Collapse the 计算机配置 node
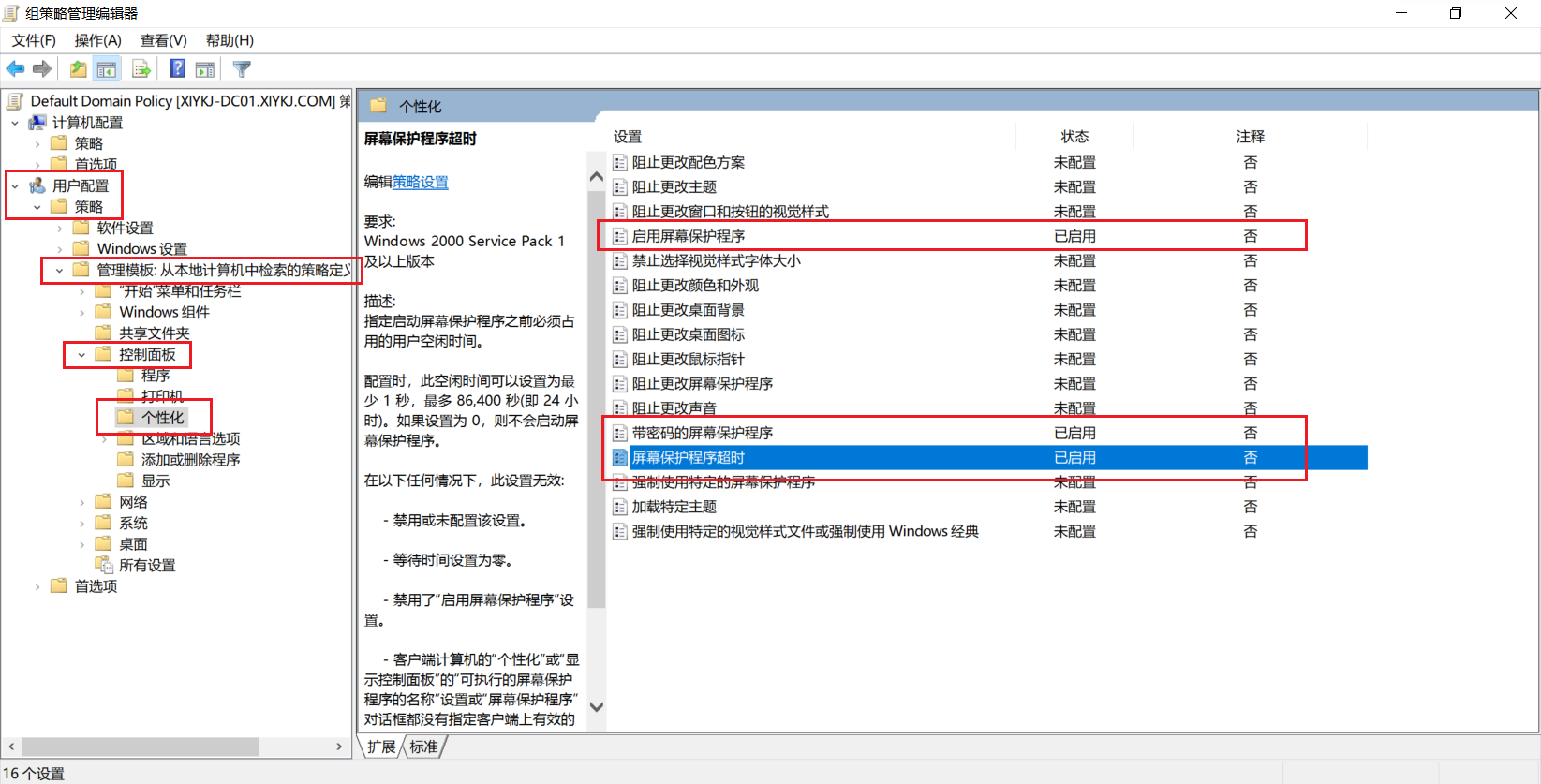The width and height of the screenshot is (1541, 784). tap(15, 123)
